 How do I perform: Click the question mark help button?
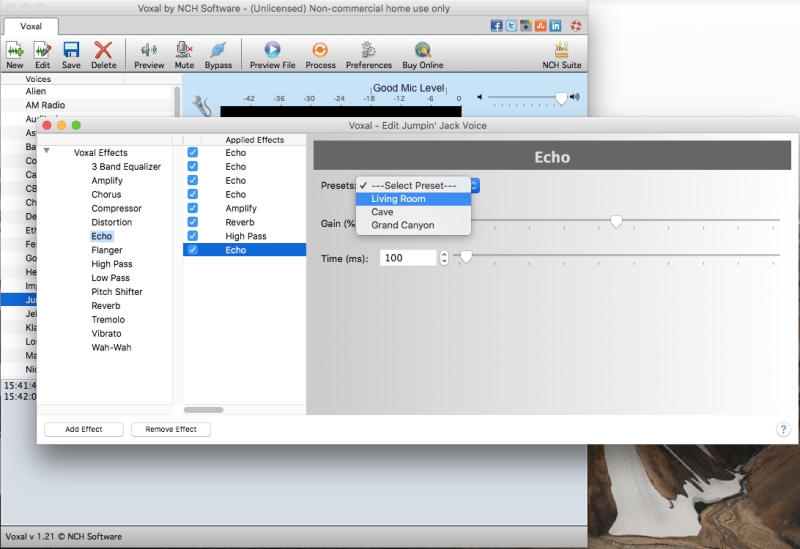click(783, 430)
